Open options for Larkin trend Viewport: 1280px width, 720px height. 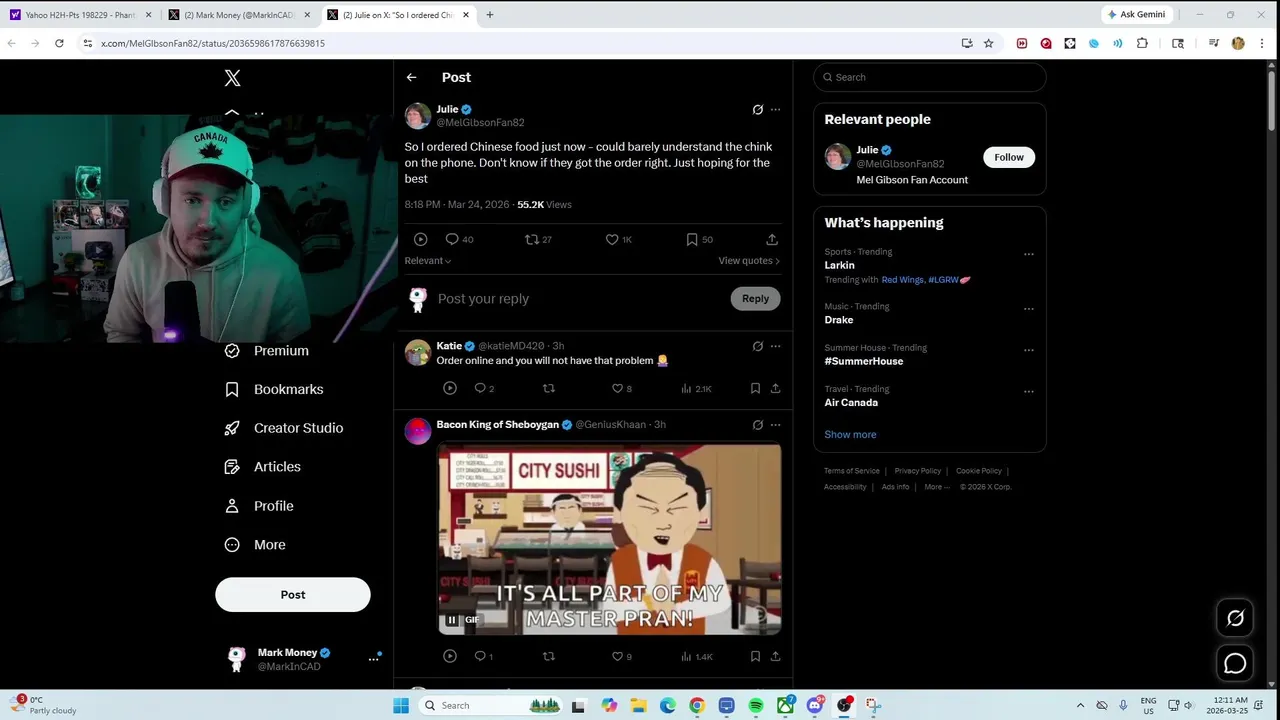tap(1028, 254)
